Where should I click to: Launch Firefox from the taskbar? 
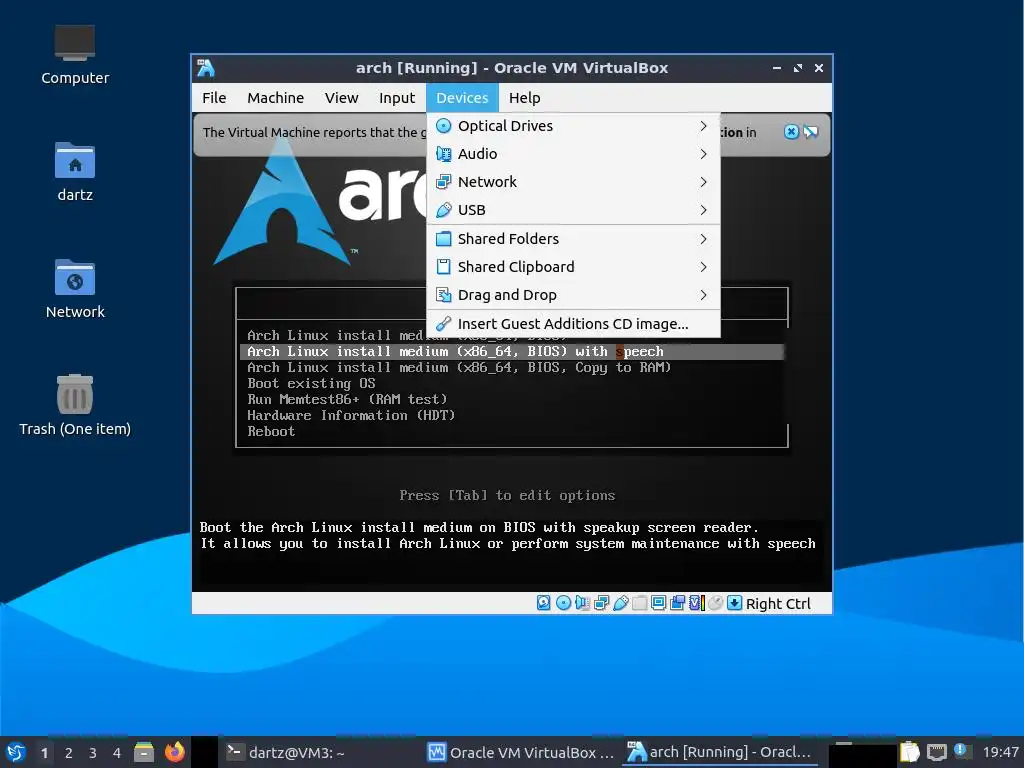(174, 752)
